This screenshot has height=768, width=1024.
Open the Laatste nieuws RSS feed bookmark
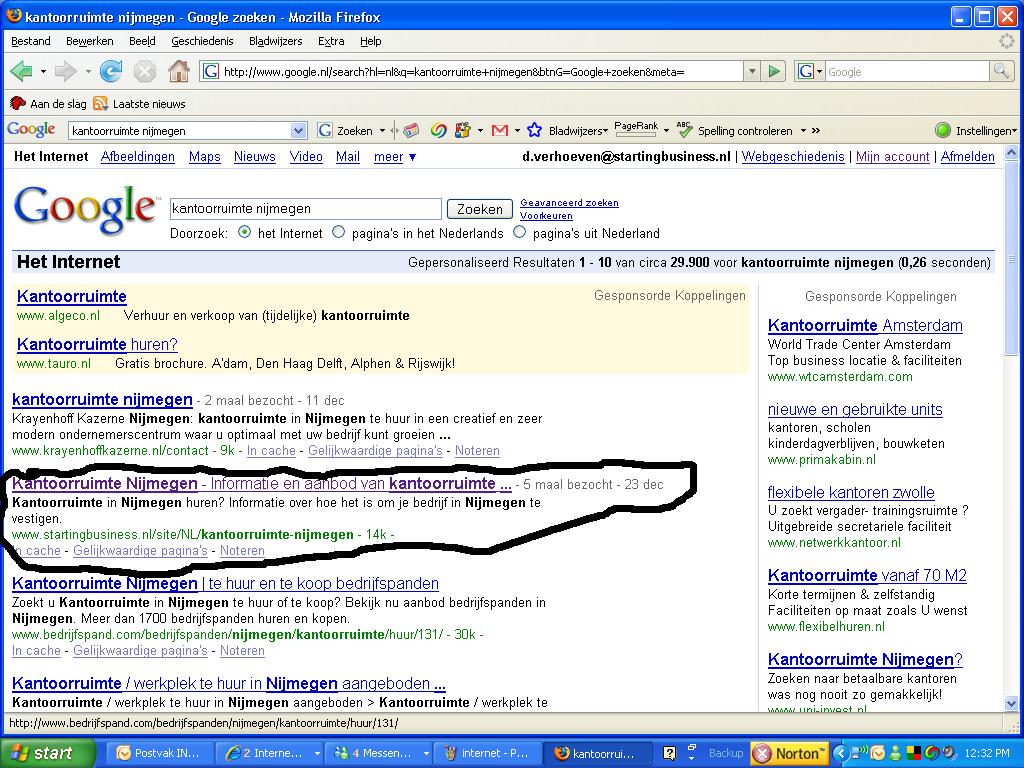tap(139, 104)
